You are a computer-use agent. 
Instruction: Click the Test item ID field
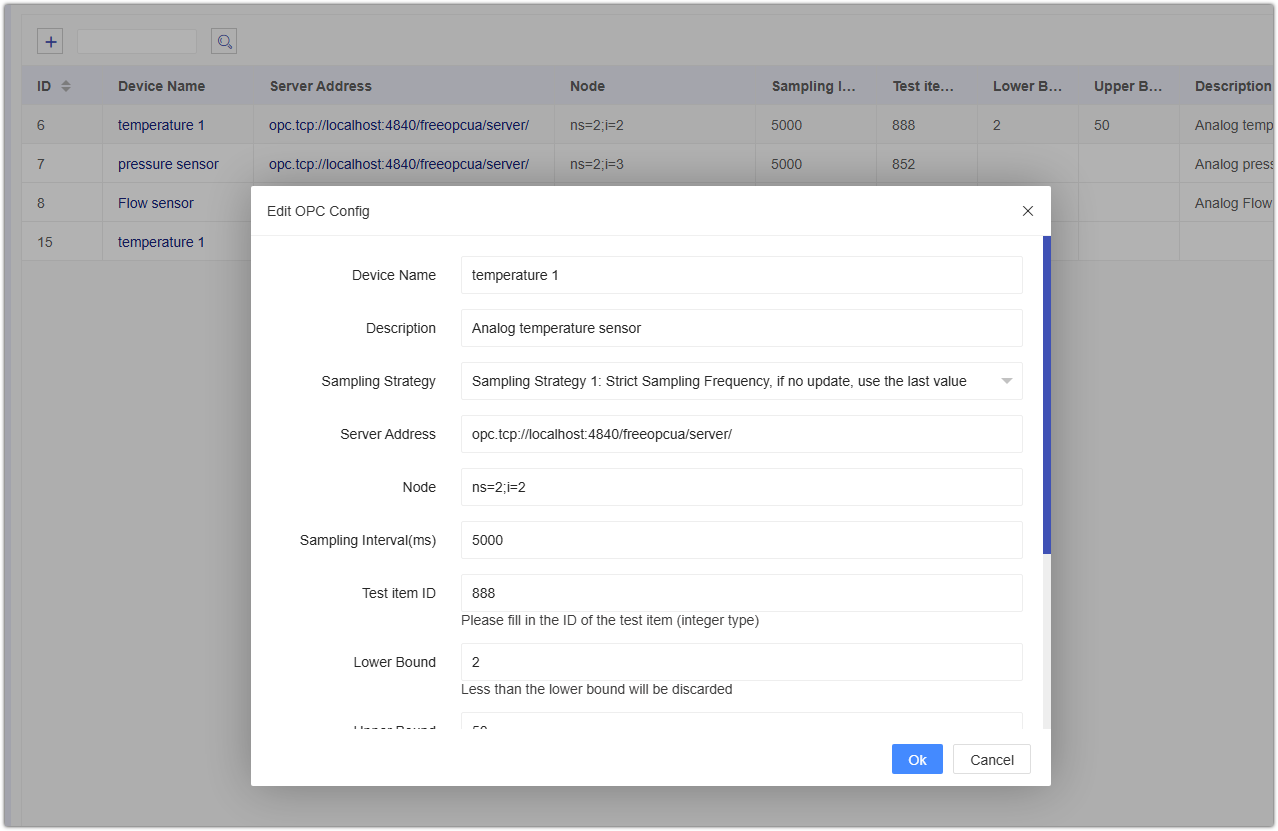[741, 593]
